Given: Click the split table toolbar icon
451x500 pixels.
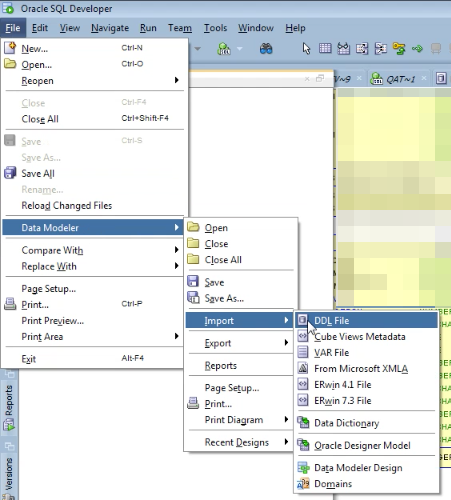Looking at the screenshot, I should click(362, 49).
